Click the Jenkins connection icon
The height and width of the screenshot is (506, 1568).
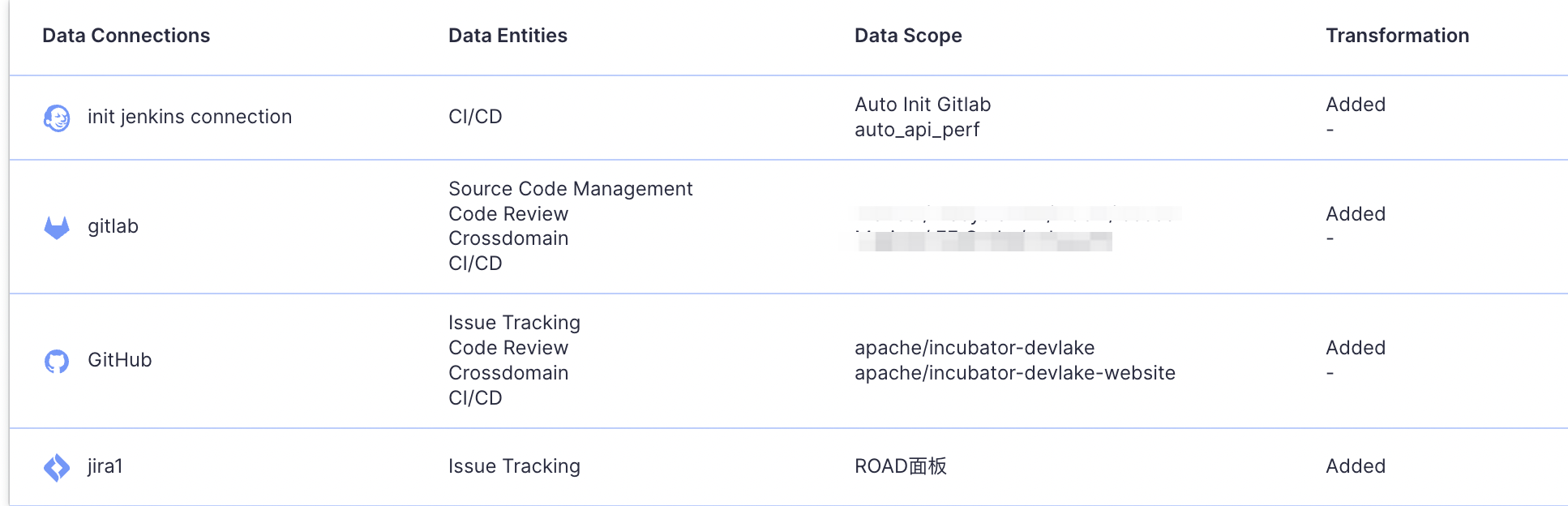(57, 118)
